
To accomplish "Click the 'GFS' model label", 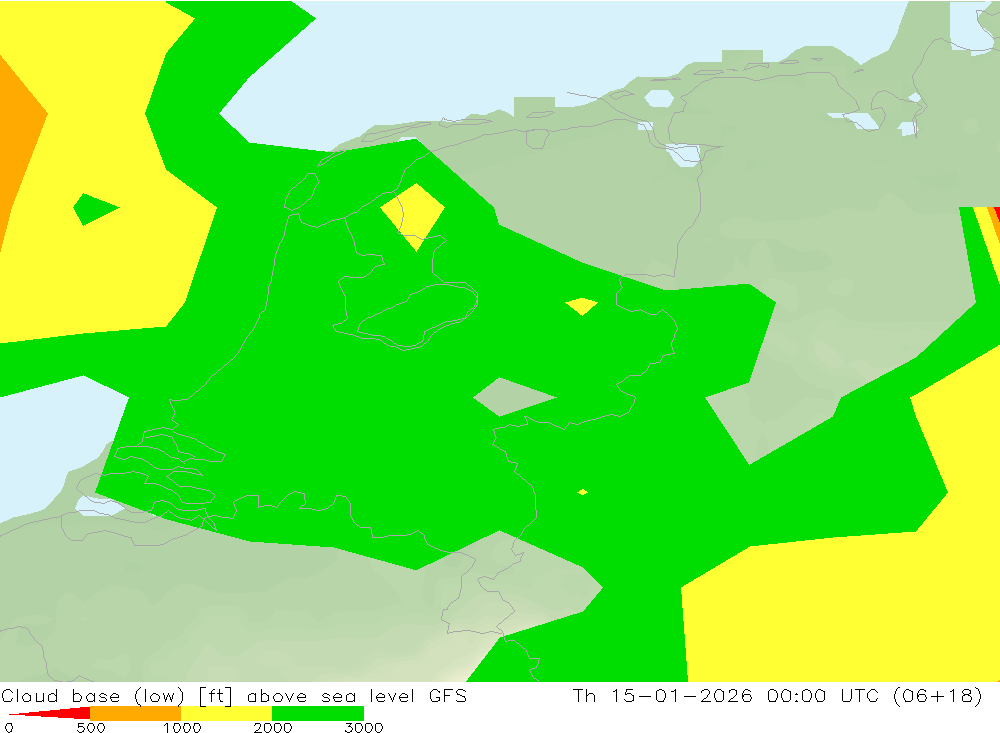I will [448, 695].
